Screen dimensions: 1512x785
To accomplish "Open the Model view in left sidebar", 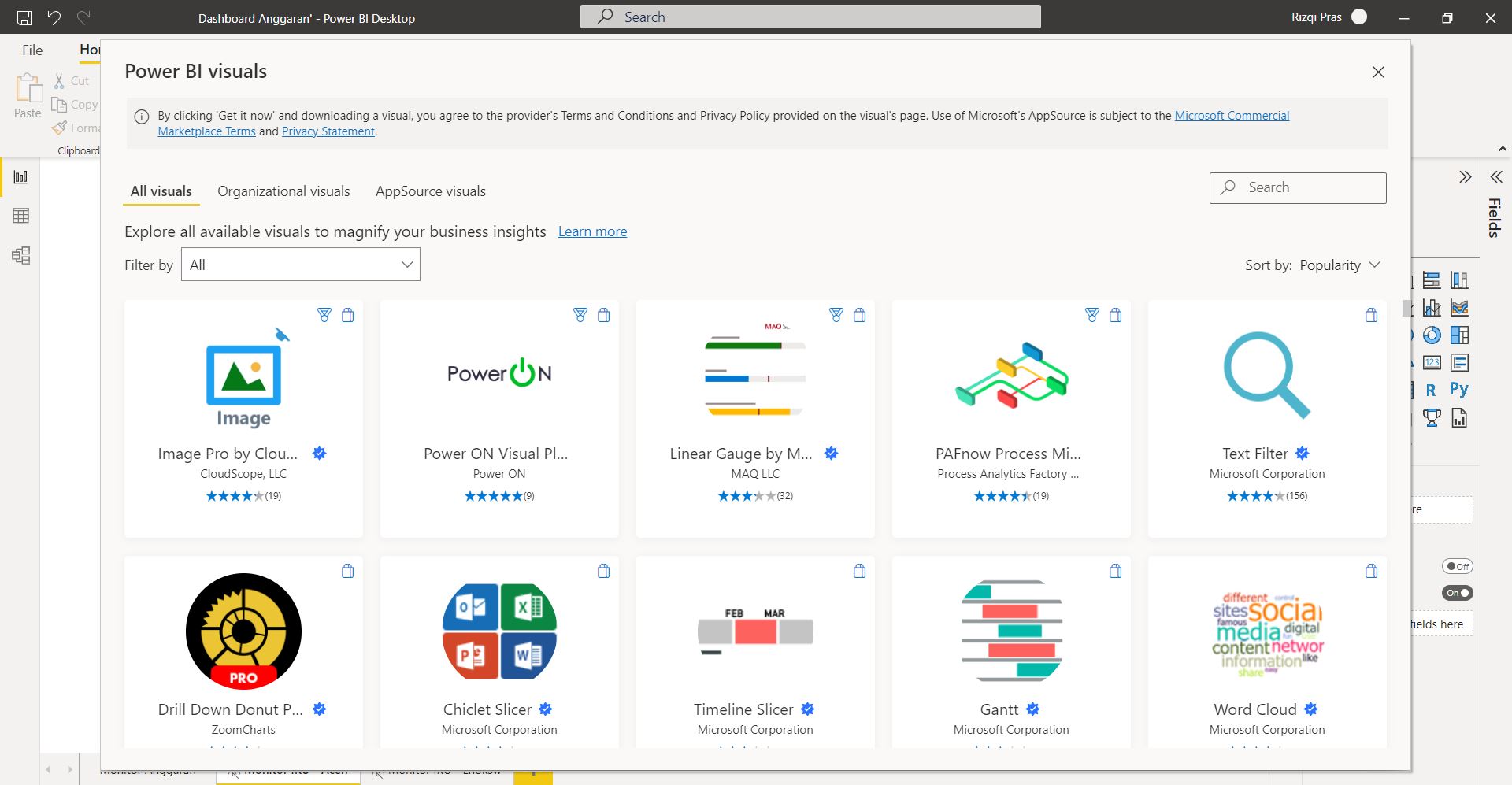I will tap(20, 255).
